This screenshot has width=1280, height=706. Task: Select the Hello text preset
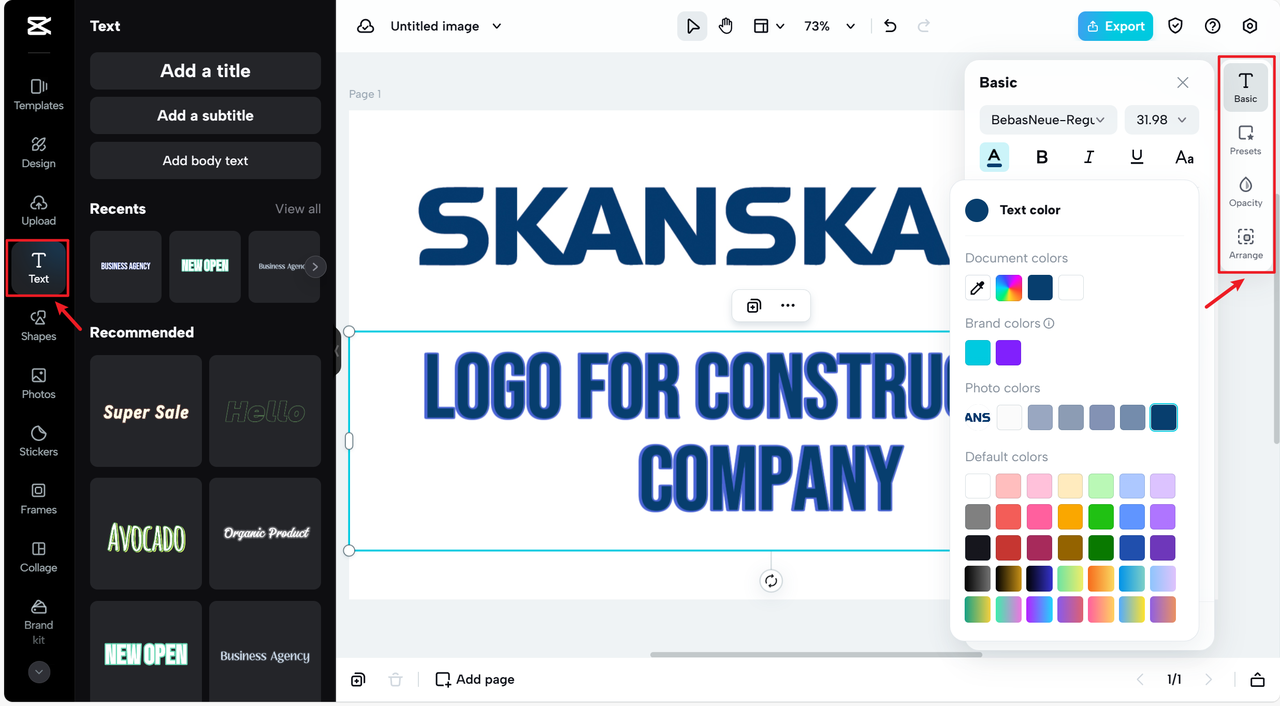click(265, 411)
